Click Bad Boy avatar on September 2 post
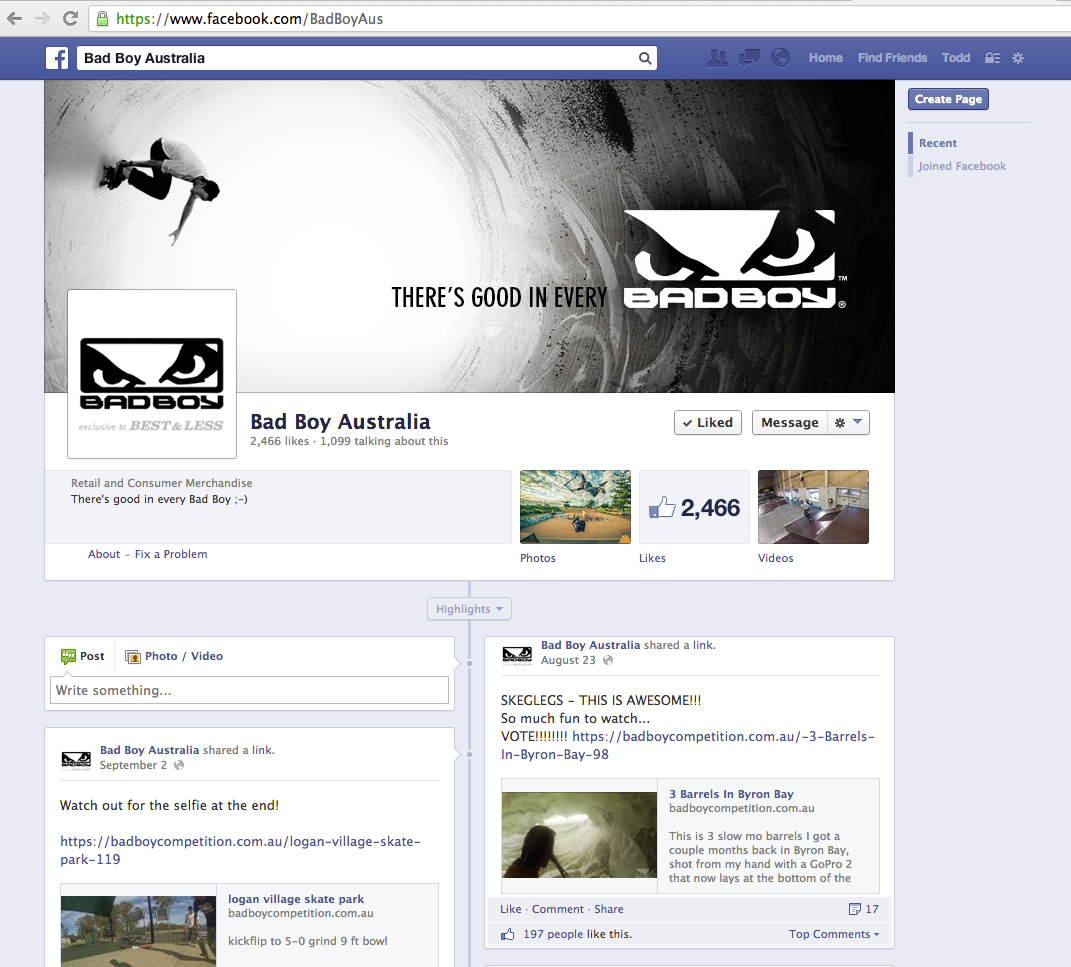 tap(76, 760)
